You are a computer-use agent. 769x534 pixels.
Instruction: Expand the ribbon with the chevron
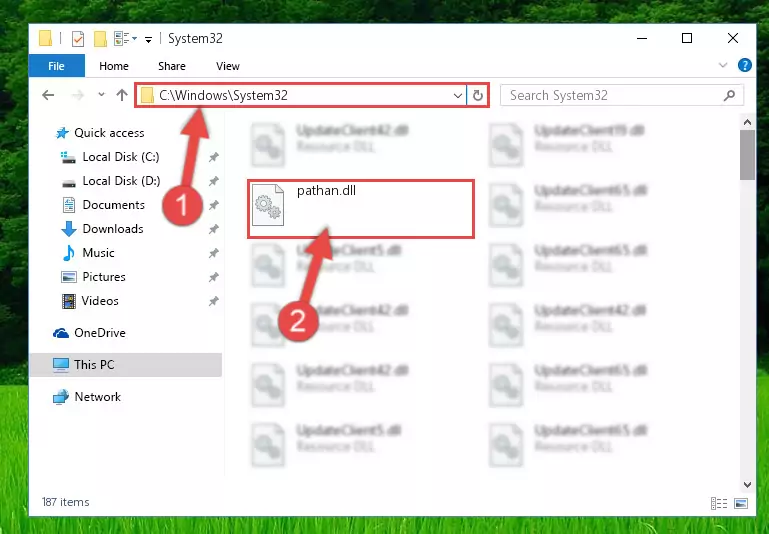723,65
